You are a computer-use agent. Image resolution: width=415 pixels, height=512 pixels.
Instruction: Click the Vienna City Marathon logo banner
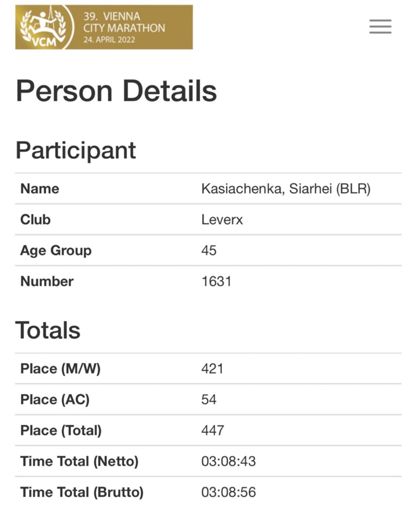(x=104, y=27)
